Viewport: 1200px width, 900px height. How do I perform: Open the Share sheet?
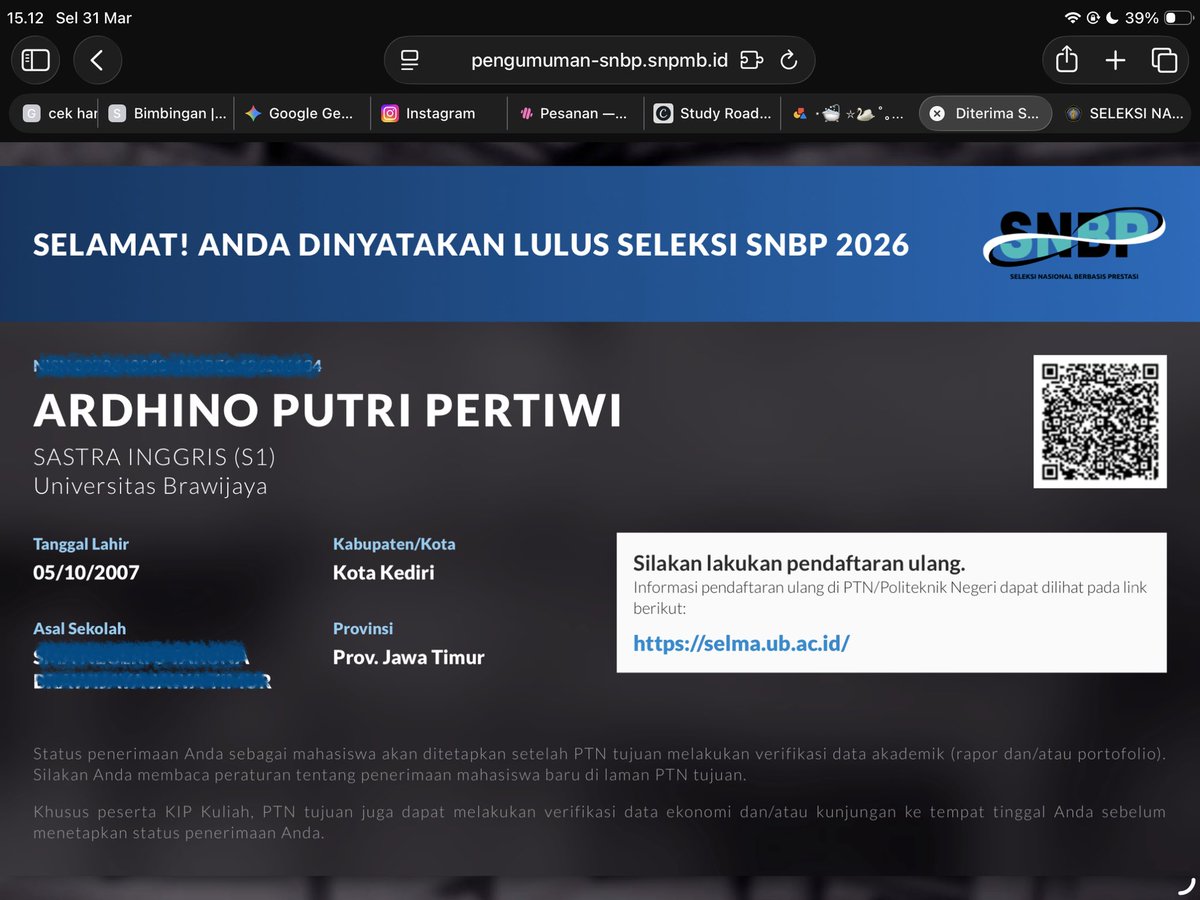1067,61
